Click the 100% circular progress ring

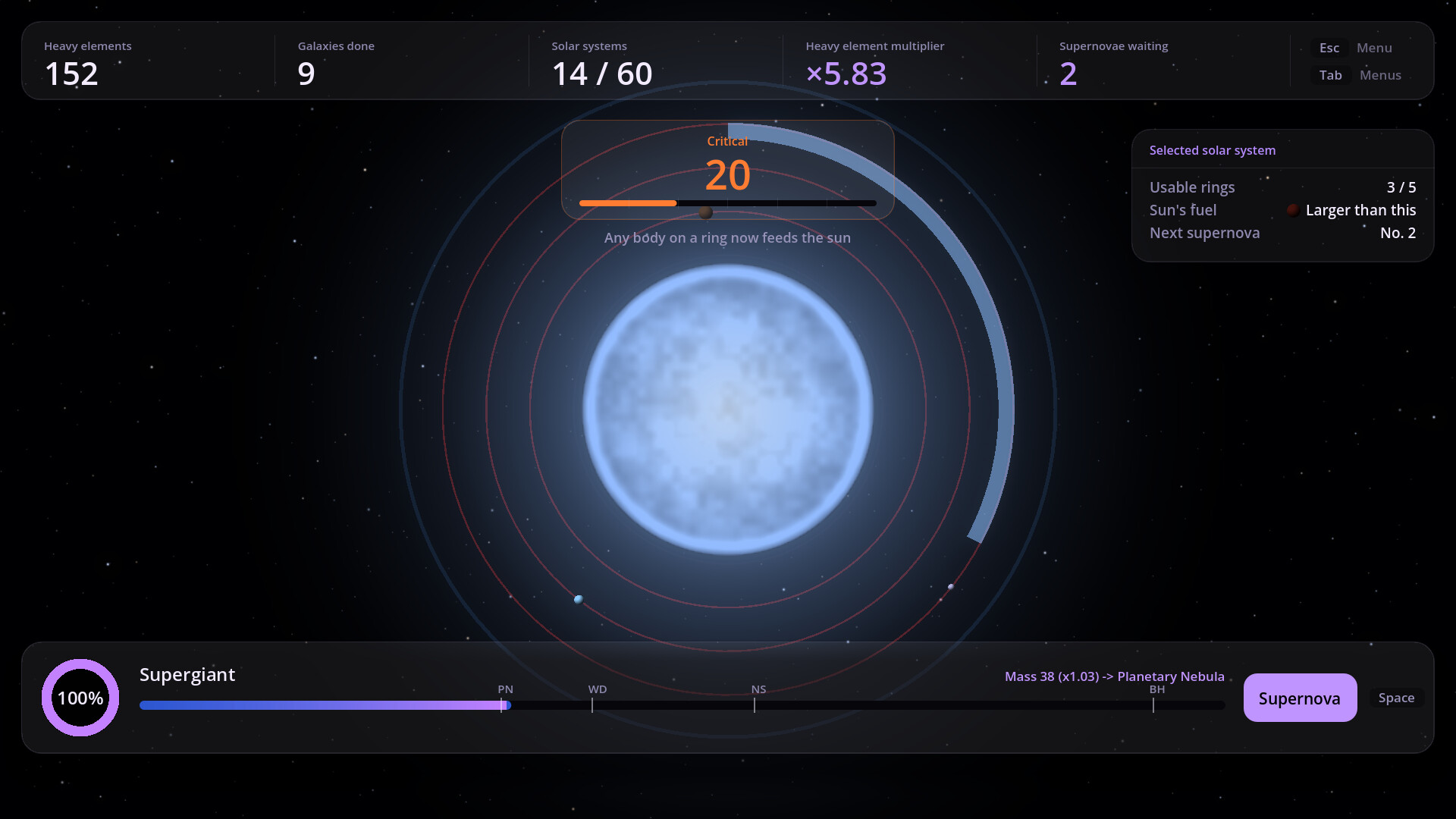[80, 698]
